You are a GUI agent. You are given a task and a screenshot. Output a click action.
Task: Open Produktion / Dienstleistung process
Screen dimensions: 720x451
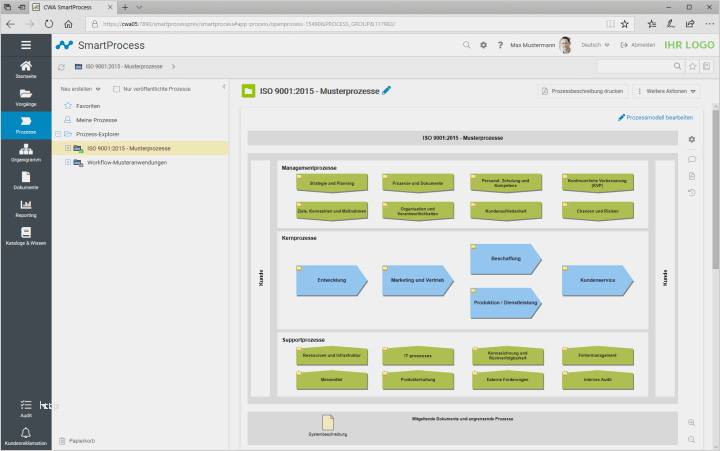tap(506, 303)
